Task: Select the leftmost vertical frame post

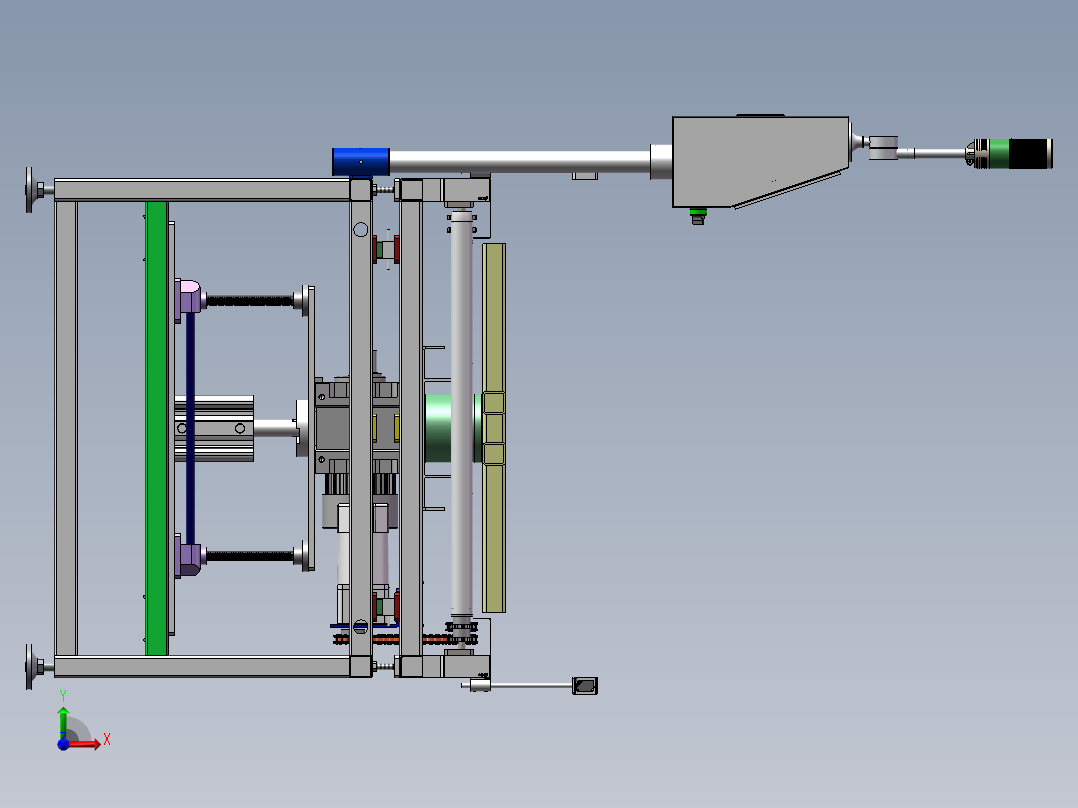Action: (x=66, y=428)
